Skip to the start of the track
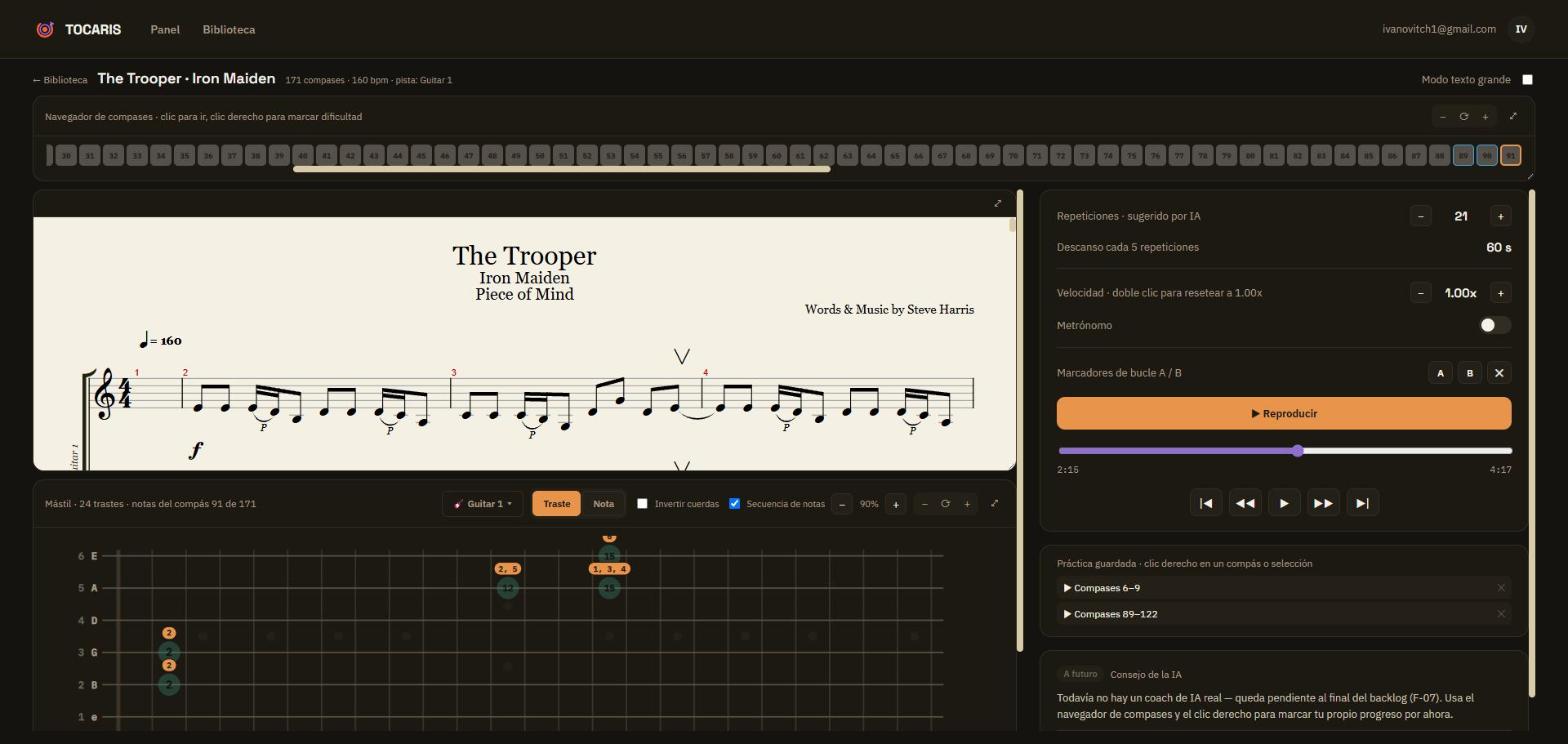Screen dimensions: 1568x744 [1206, 503]
